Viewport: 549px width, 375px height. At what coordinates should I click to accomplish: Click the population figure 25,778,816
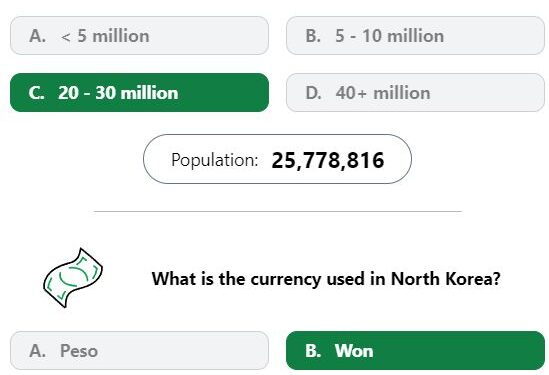point(328,160)
